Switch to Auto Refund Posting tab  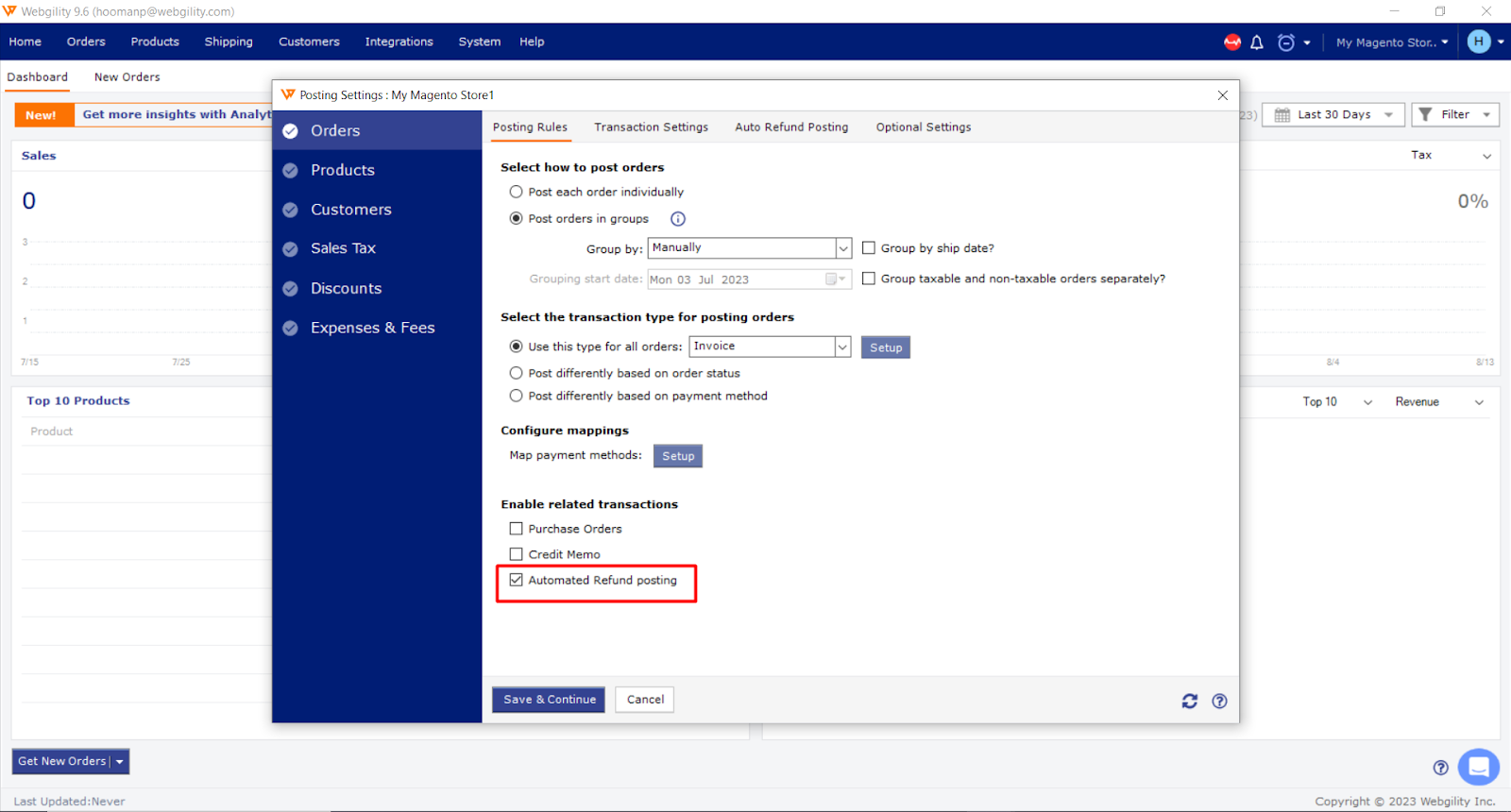pyautogui.click(x=791, y=127)
